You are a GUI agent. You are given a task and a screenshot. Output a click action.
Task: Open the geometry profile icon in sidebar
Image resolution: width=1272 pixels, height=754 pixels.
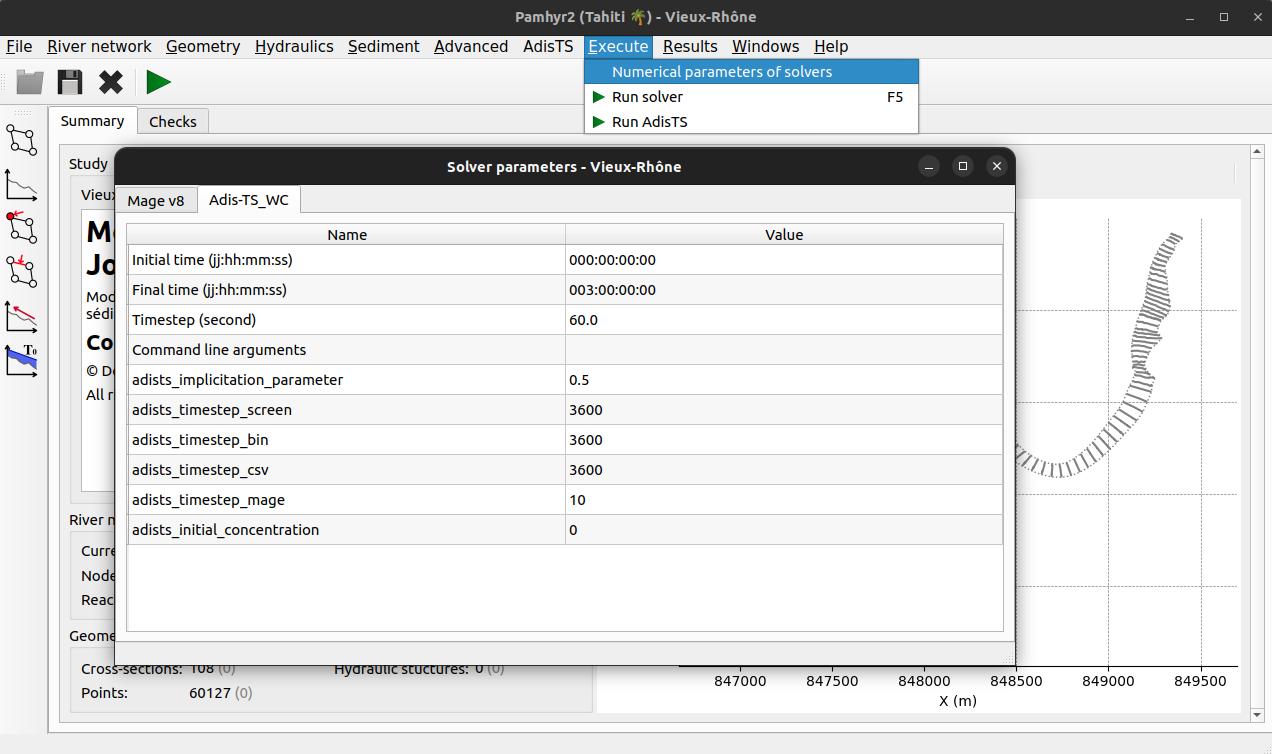click(22, 184)
